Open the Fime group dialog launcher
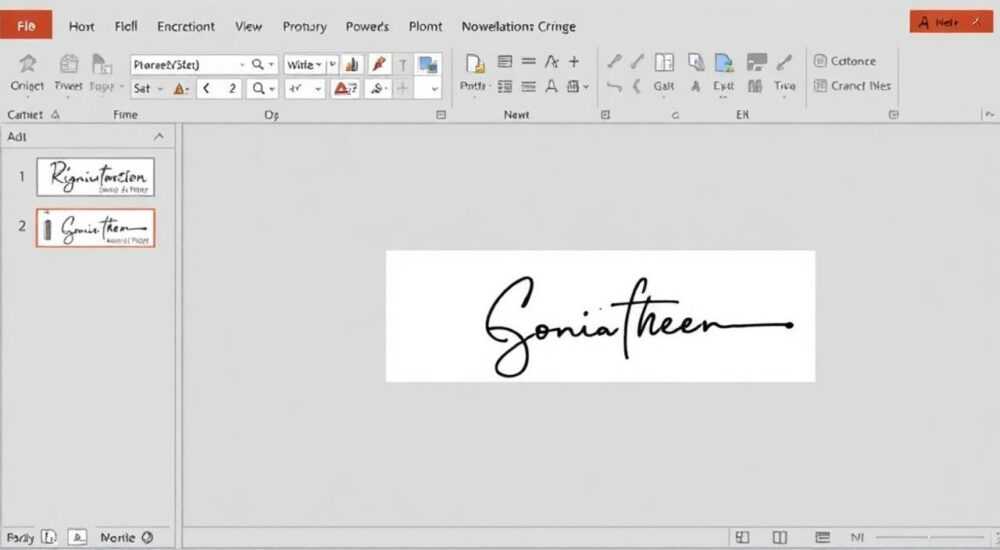 point(441,115)
